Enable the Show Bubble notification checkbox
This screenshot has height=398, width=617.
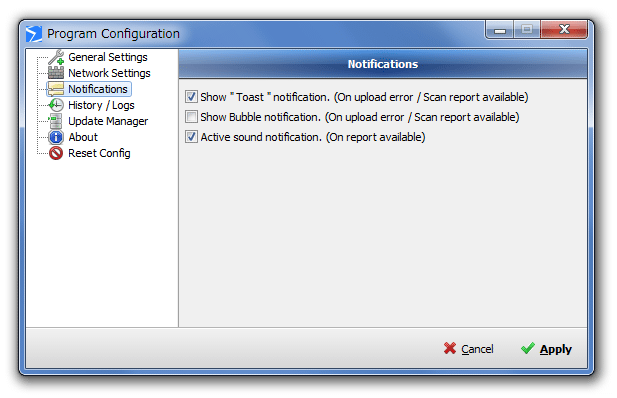191,117
